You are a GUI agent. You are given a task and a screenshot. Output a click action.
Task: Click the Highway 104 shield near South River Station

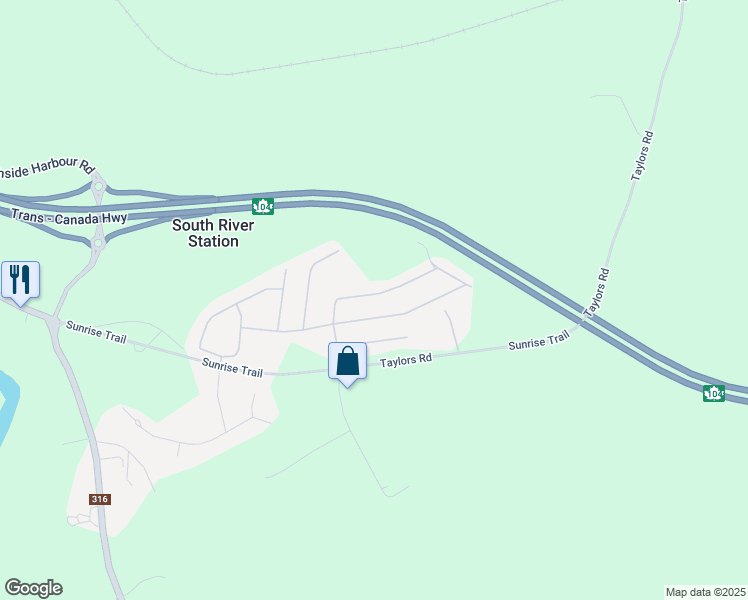263,207
